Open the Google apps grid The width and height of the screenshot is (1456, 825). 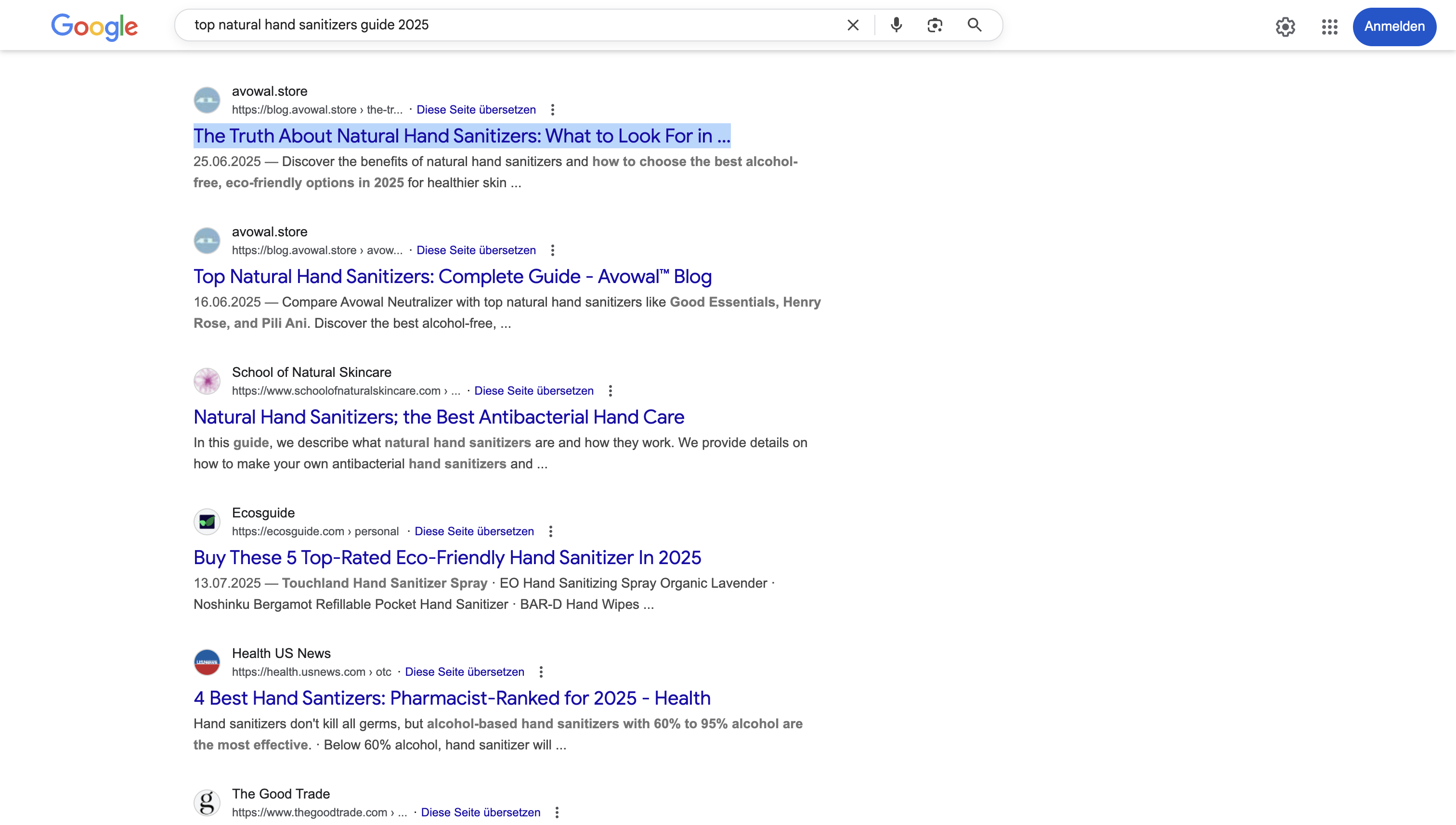point(1330,26)
